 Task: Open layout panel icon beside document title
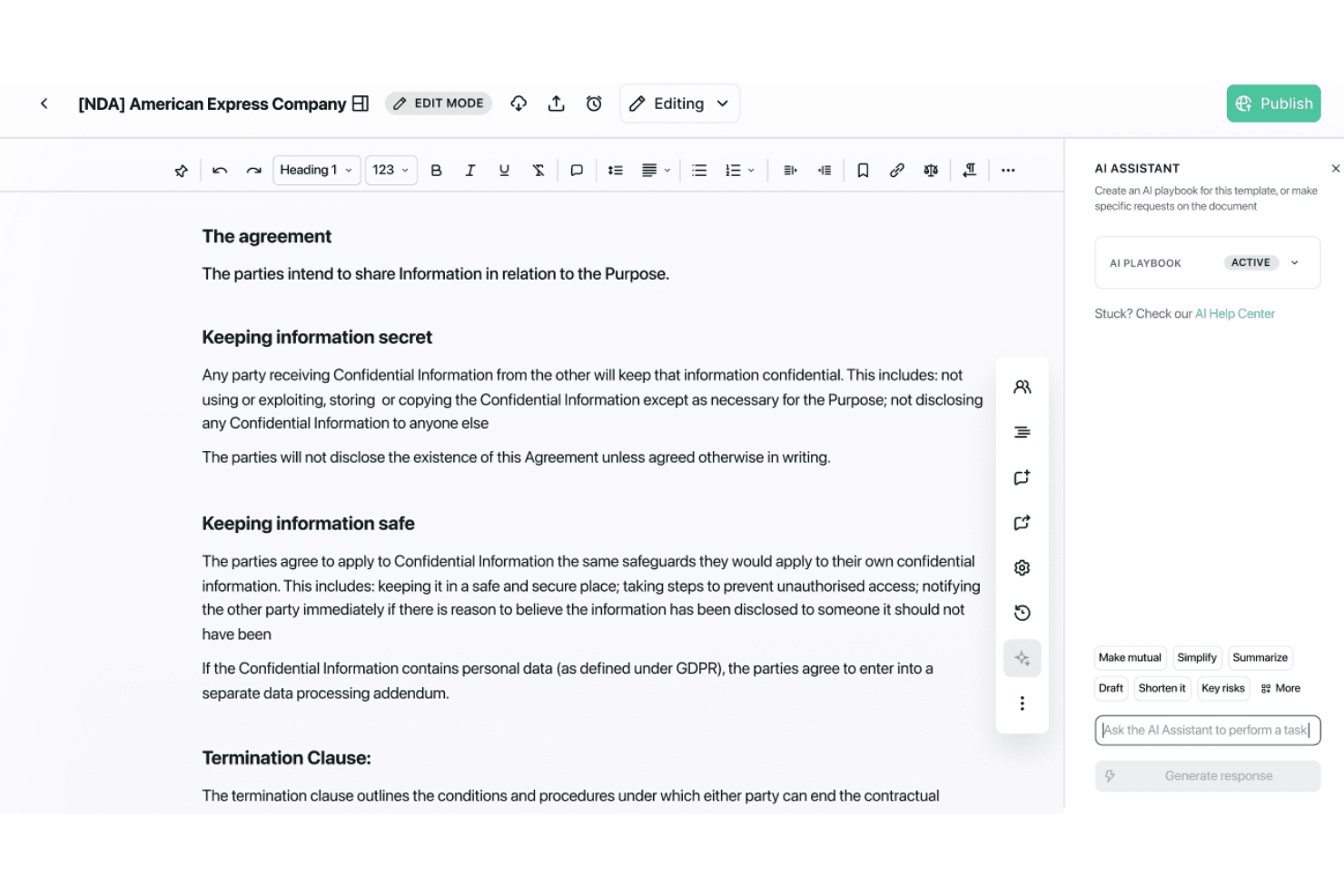tap(361, 103)
